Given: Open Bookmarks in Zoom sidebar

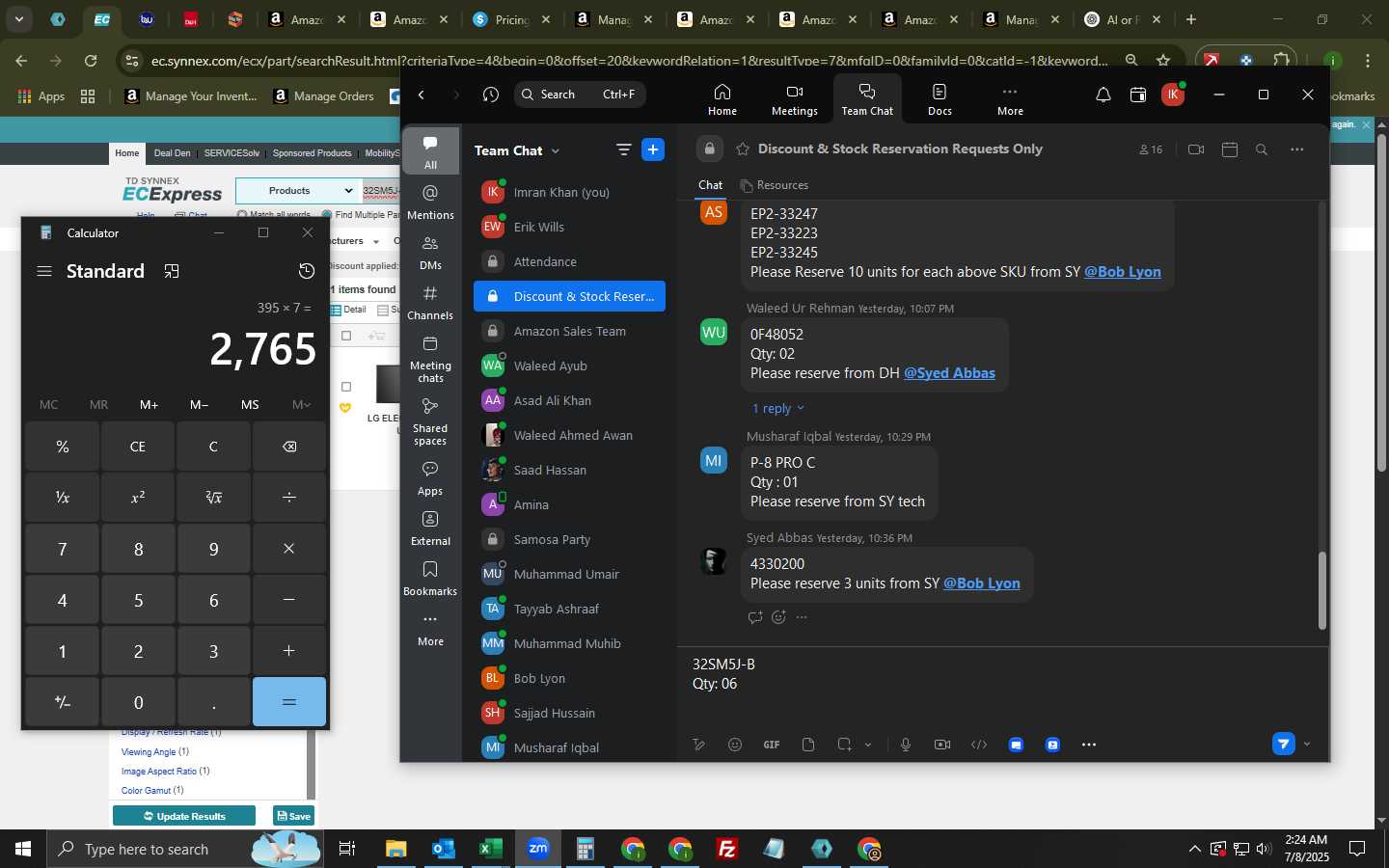Looking at the screenshot, I should 430,579.
